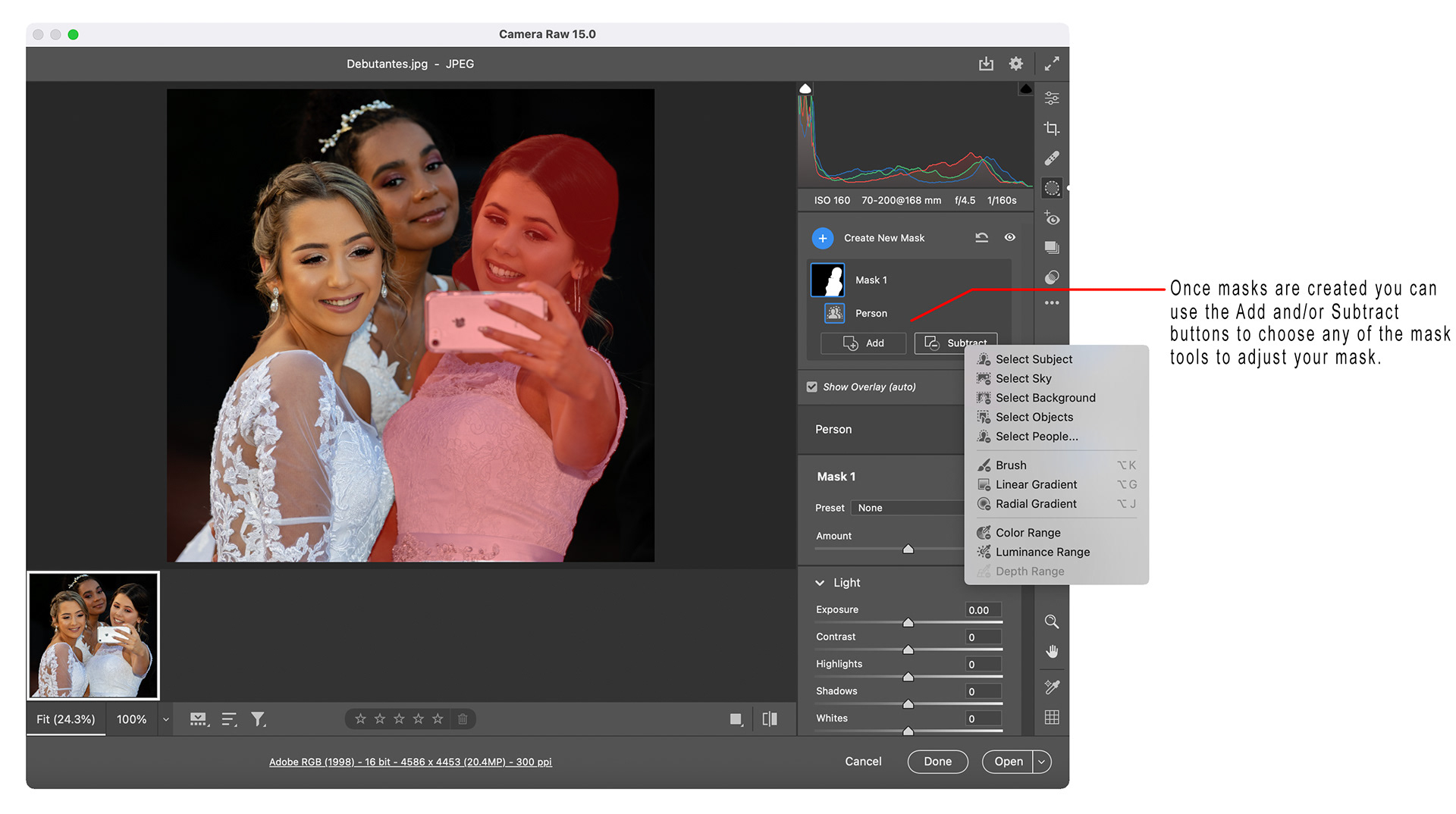Reset masks with the undo arrow icon
Viewport: 1456px width, 814px height.
point(981,237)
